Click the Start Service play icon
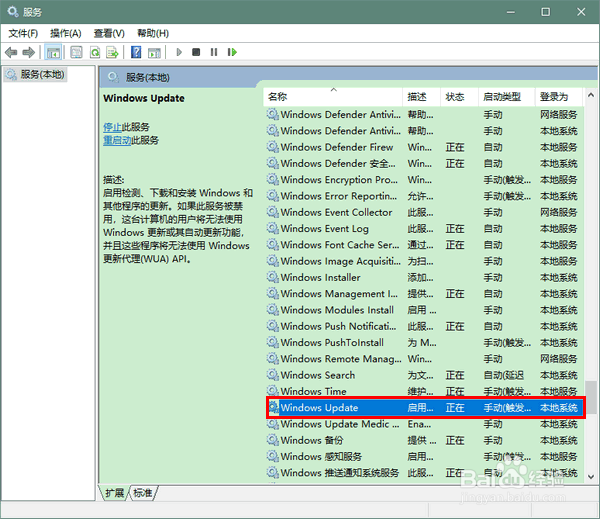The image size is (600, 519). 179,52
